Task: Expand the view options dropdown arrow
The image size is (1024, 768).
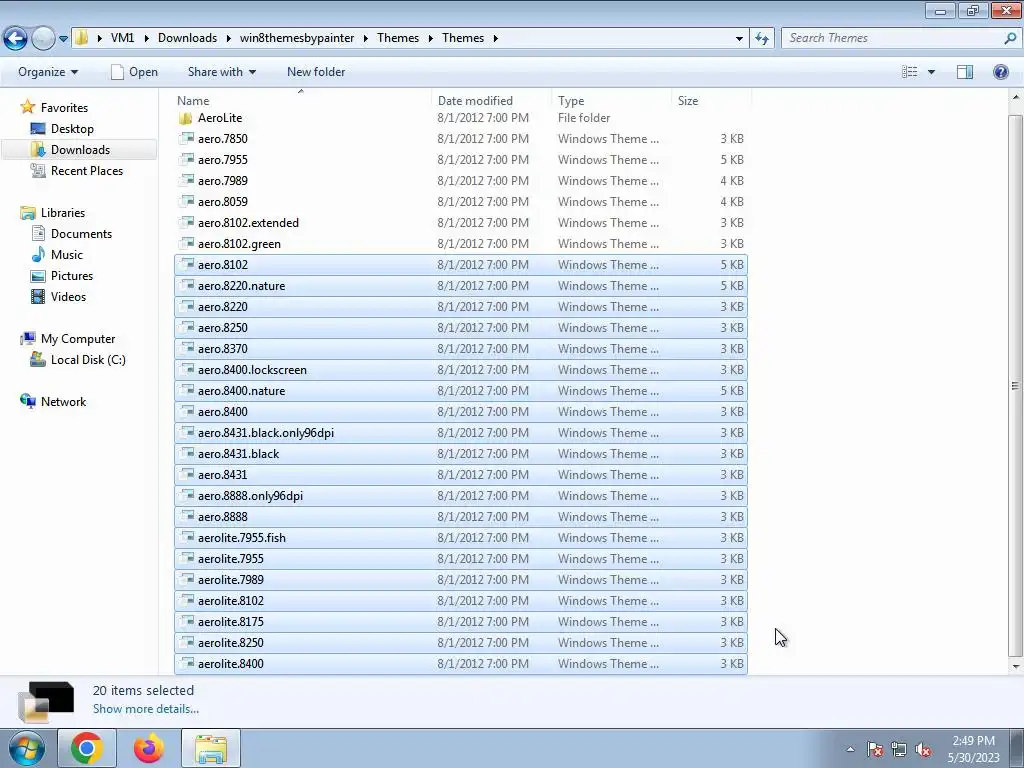Action: 931,72
